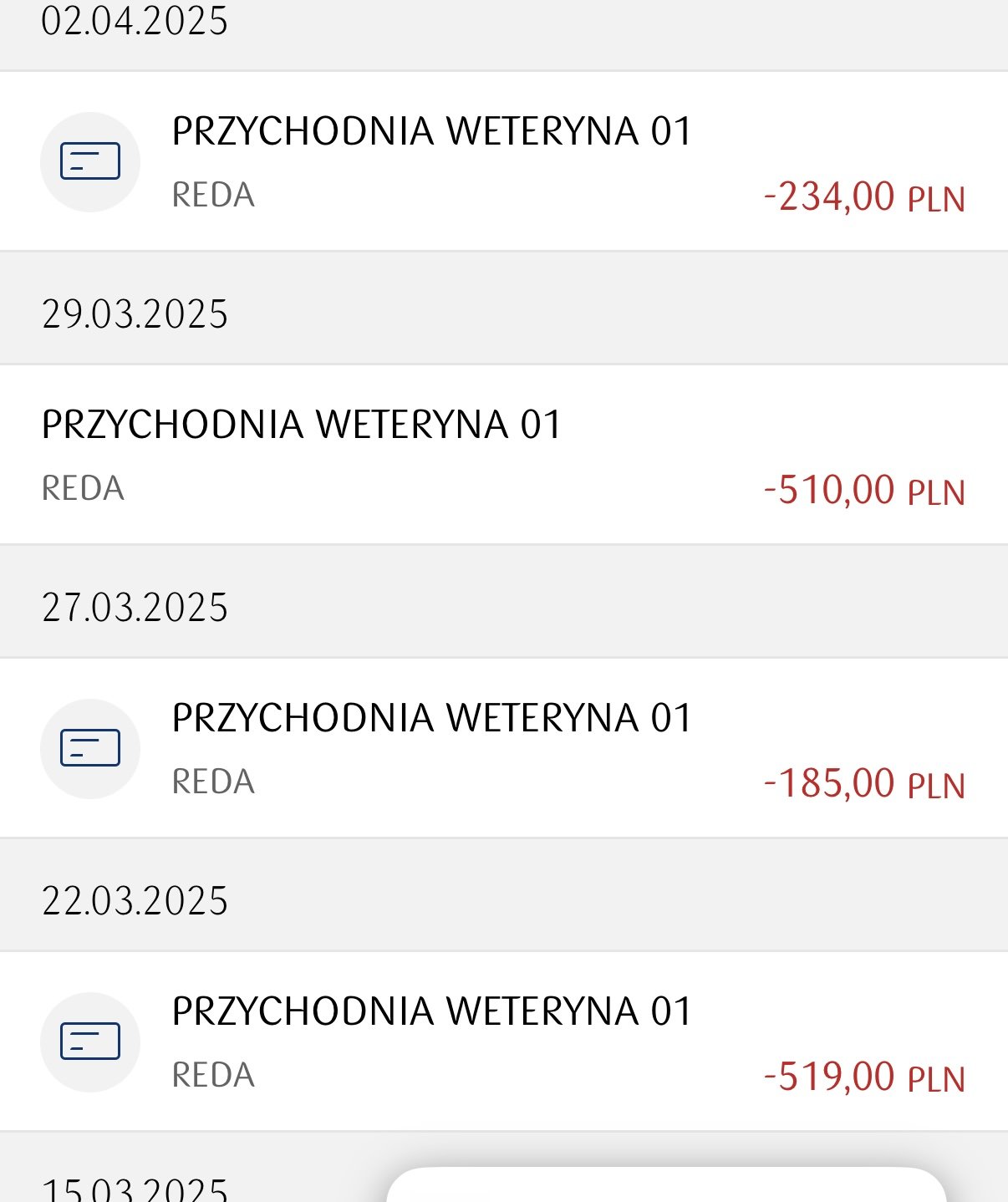Tap REDA under the -519,00 PLN transaction
This screenshot has width=1008, height=1202.
(213, 1075)
